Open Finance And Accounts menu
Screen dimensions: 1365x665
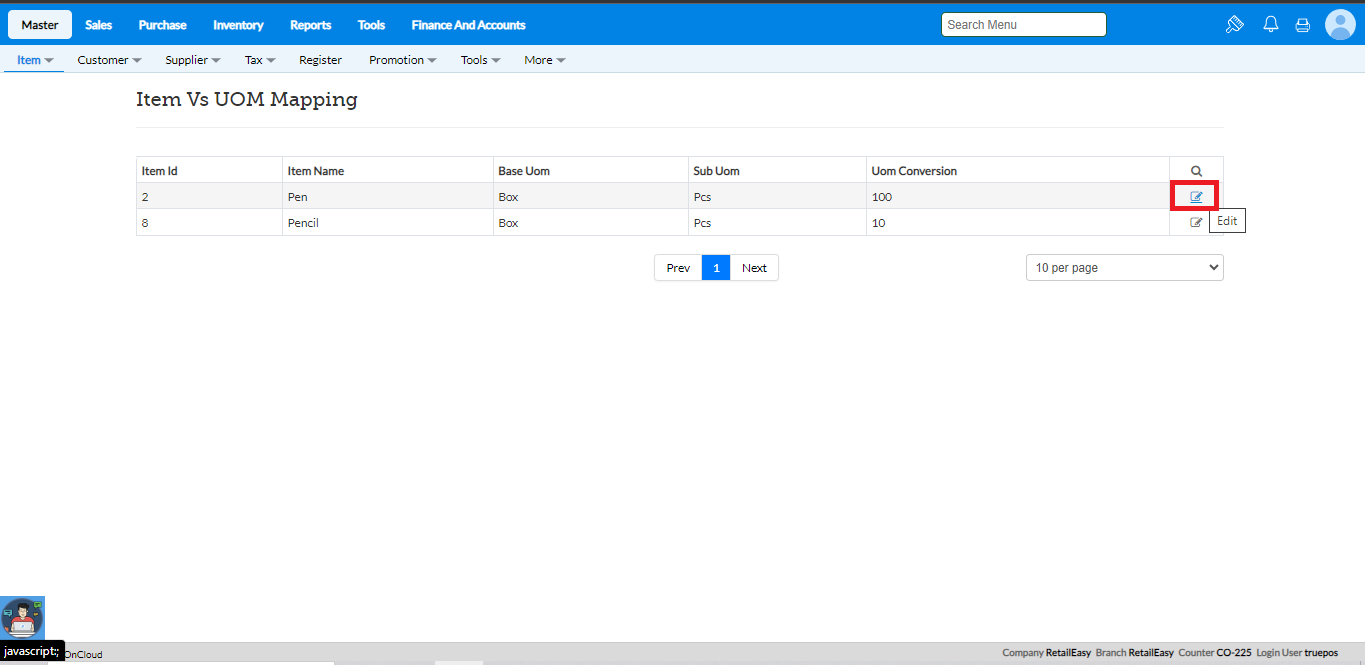click(468, 25)
